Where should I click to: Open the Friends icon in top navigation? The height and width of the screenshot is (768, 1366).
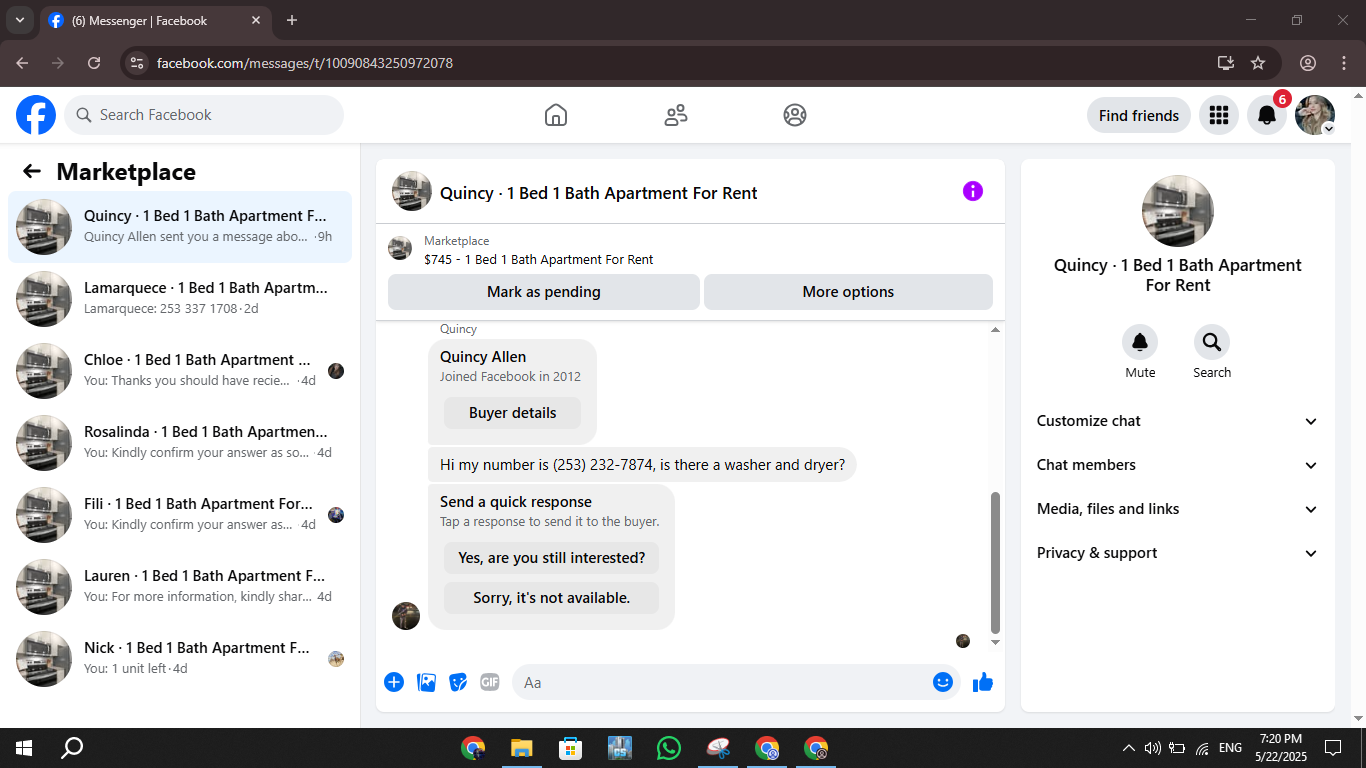point(676,115)
